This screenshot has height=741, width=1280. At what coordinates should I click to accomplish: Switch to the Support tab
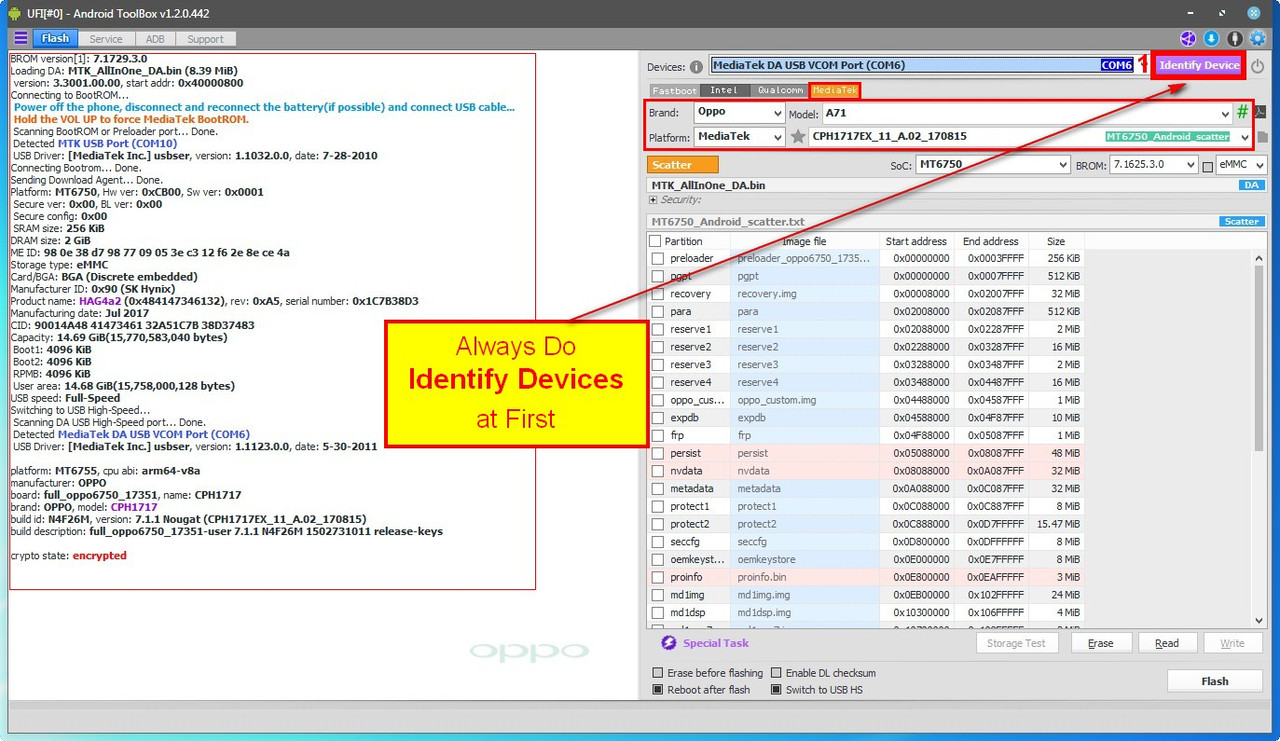coord(206,38)
